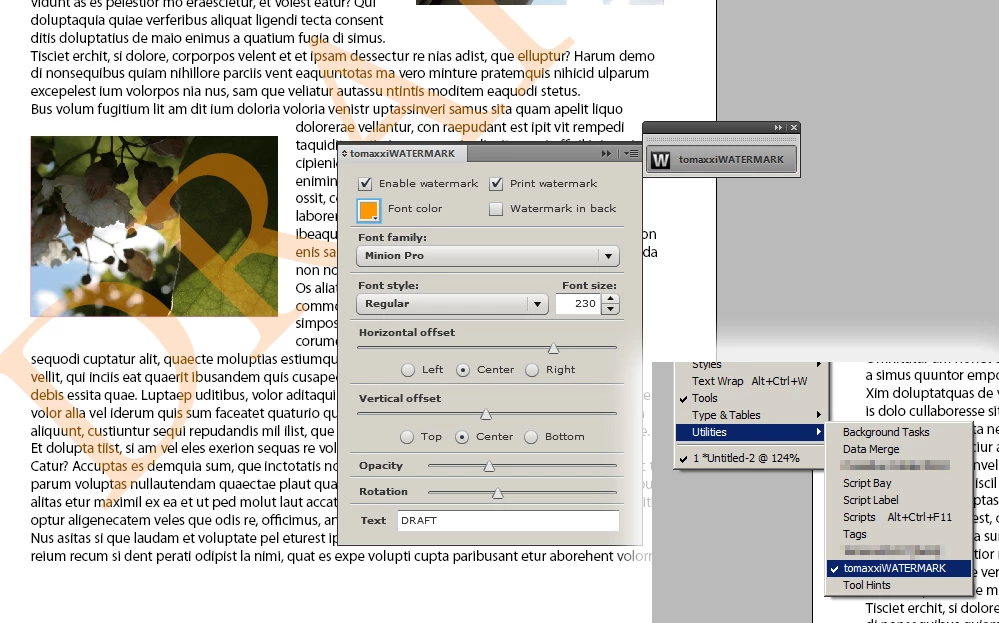Open the Styles submenu
The image size is (999, 623).
click(751, 364)
